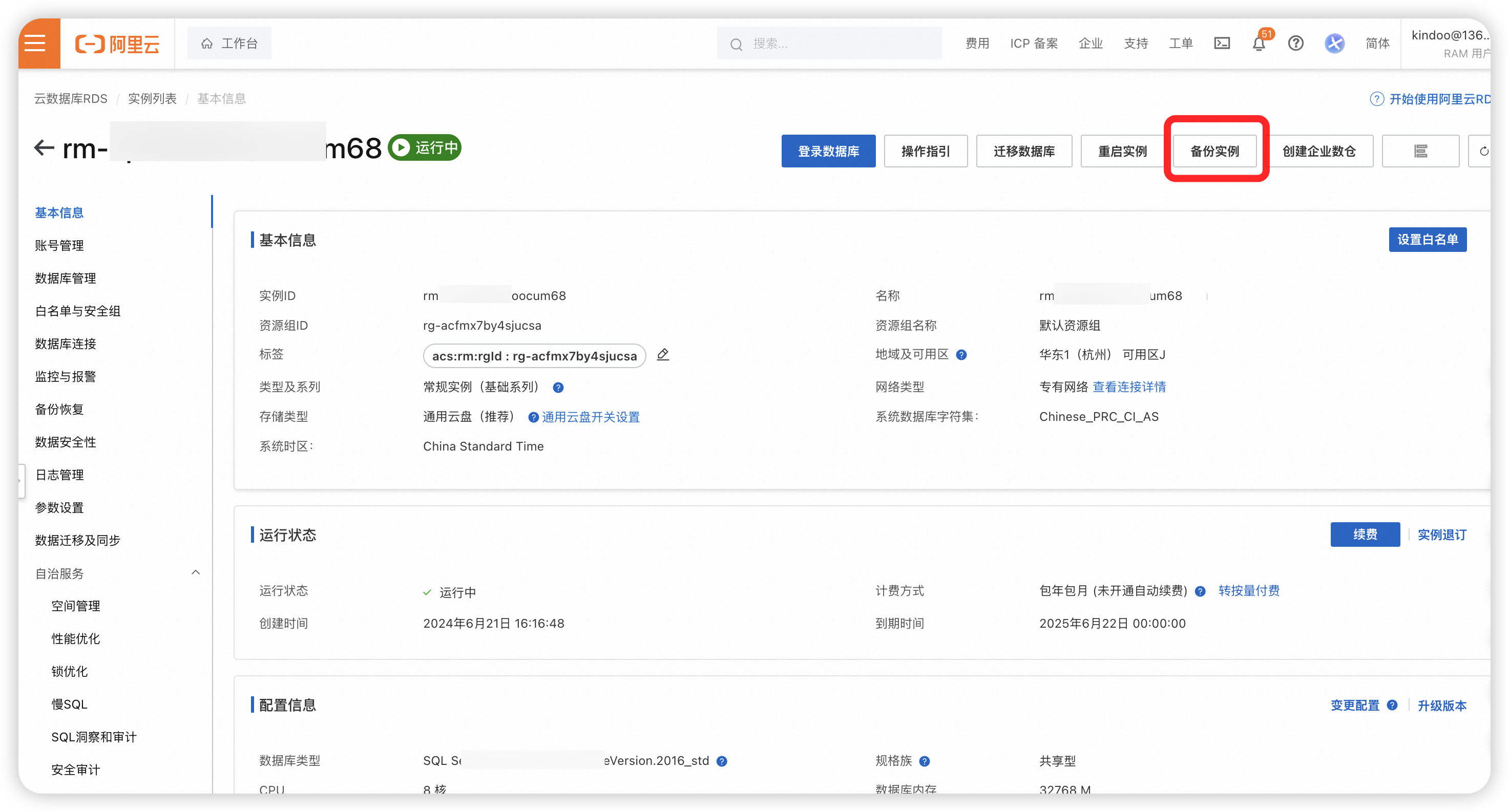1509x812 pixels.
Task: Open the orange hamburger main menu
Action: [38, 44]
